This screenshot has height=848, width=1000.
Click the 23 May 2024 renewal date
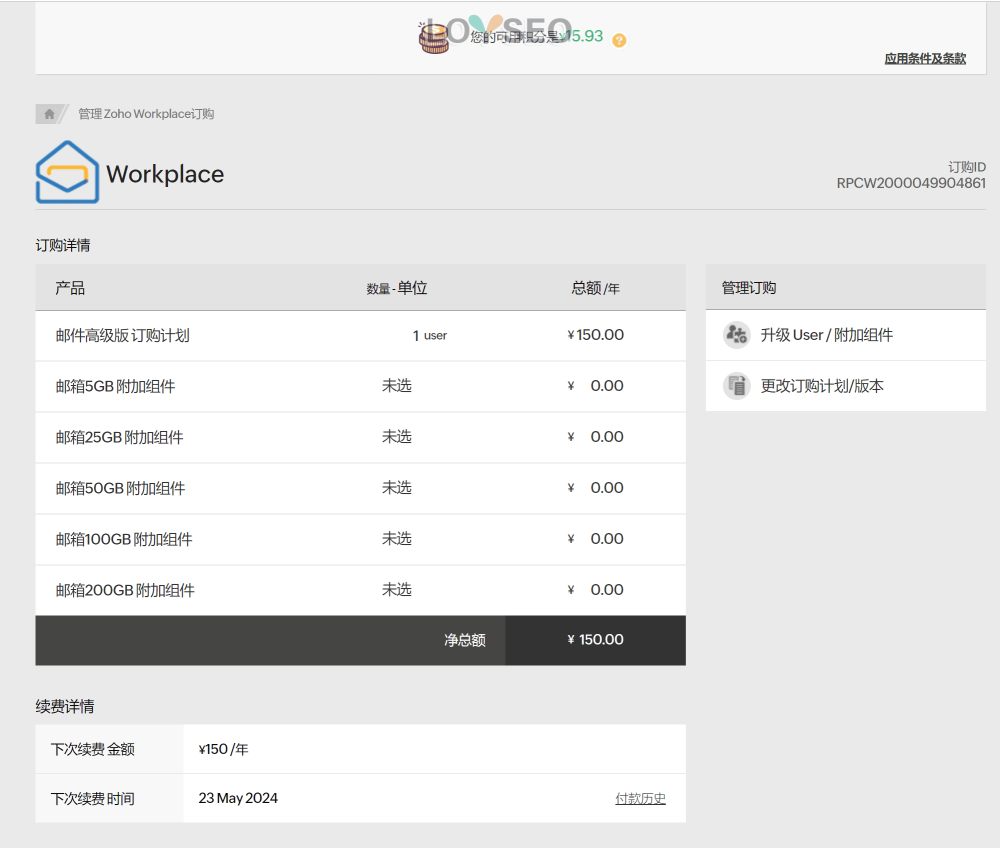pyautogui.click(x=238, y=798)
